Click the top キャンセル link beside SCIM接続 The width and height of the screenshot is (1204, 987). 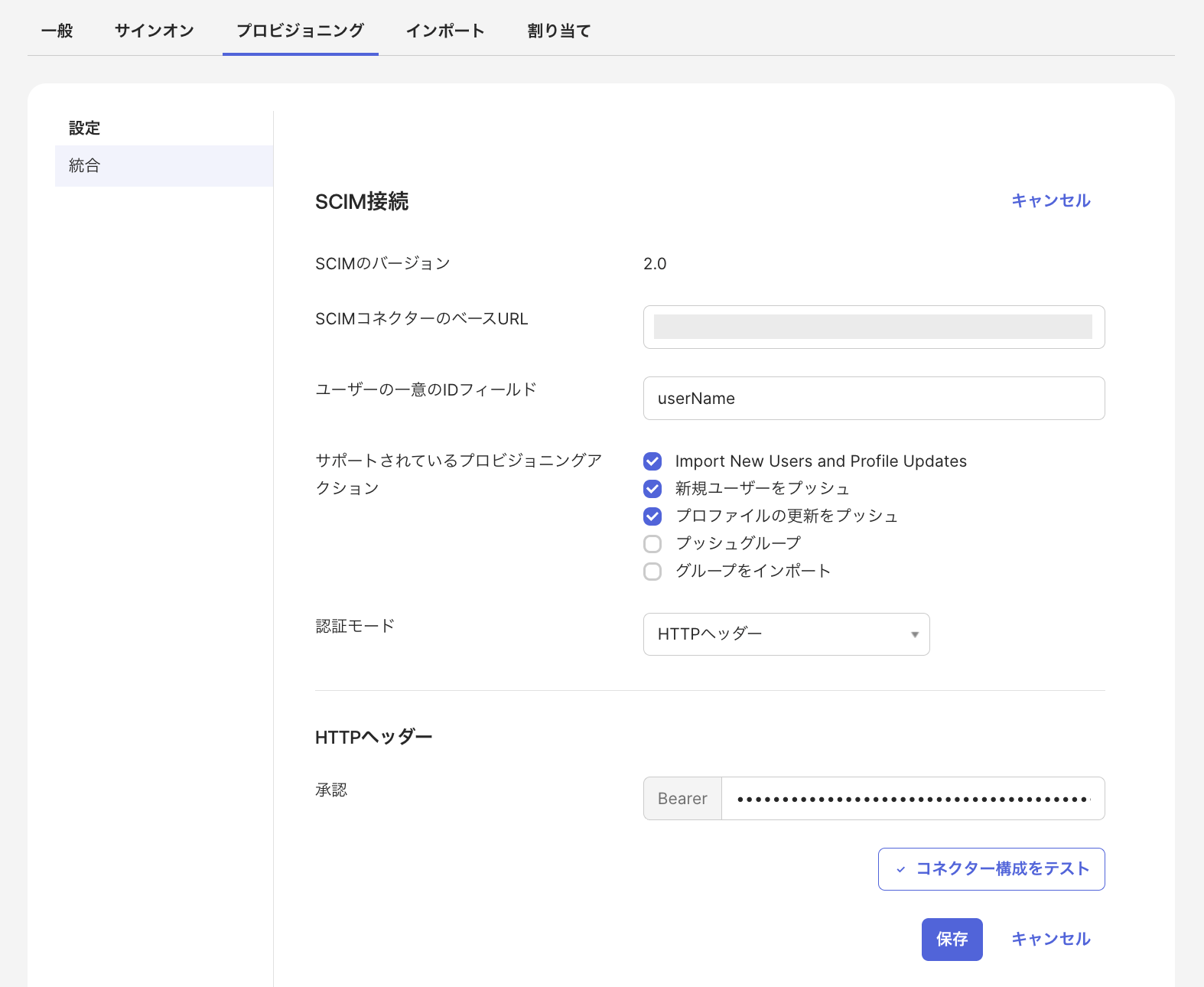tap(1051, 200)
